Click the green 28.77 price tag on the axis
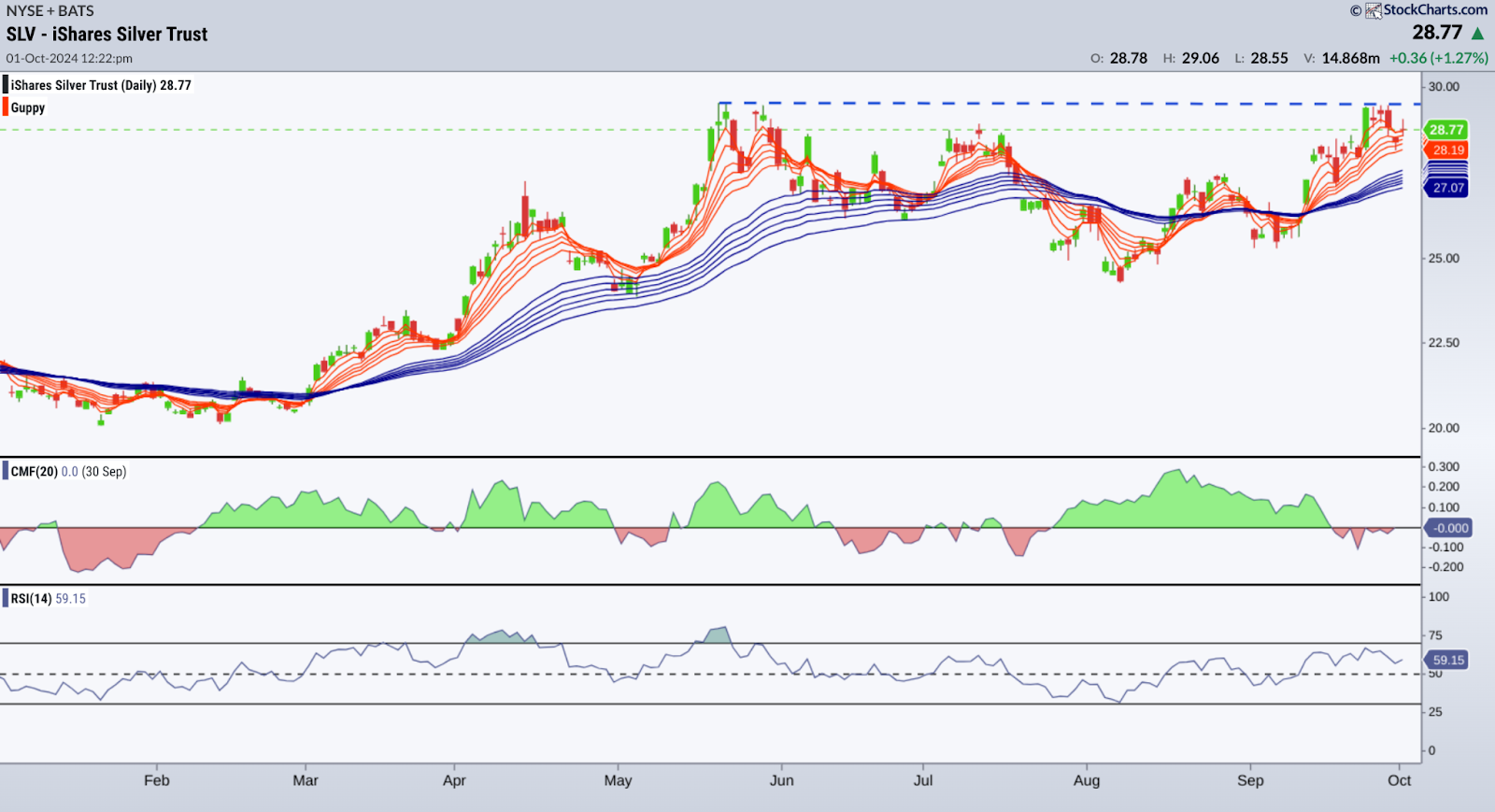This screenshot has height=812, width=1495. click(1445, 130)
